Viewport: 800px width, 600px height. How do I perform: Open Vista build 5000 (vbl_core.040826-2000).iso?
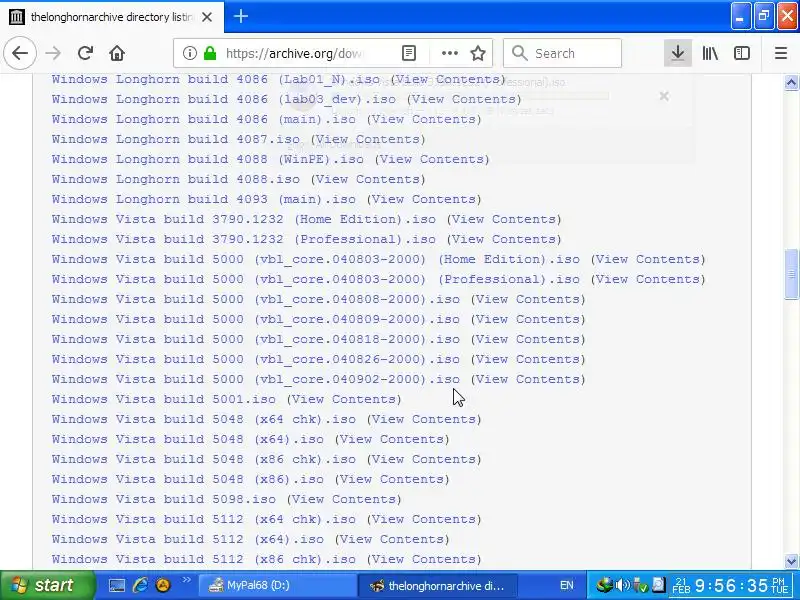point(256,359)
